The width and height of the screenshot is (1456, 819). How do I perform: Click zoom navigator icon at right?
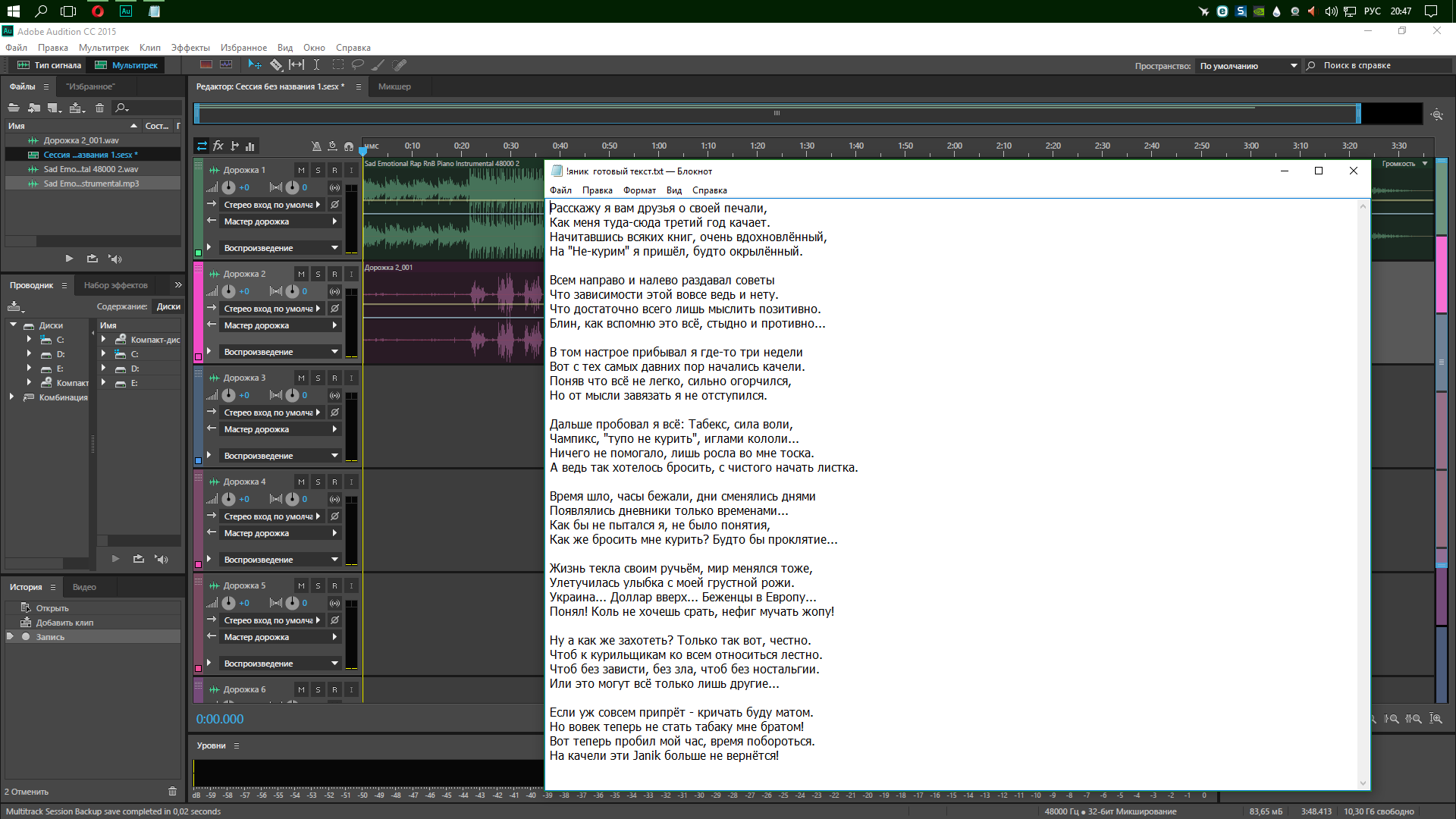tap(1437, 115)
